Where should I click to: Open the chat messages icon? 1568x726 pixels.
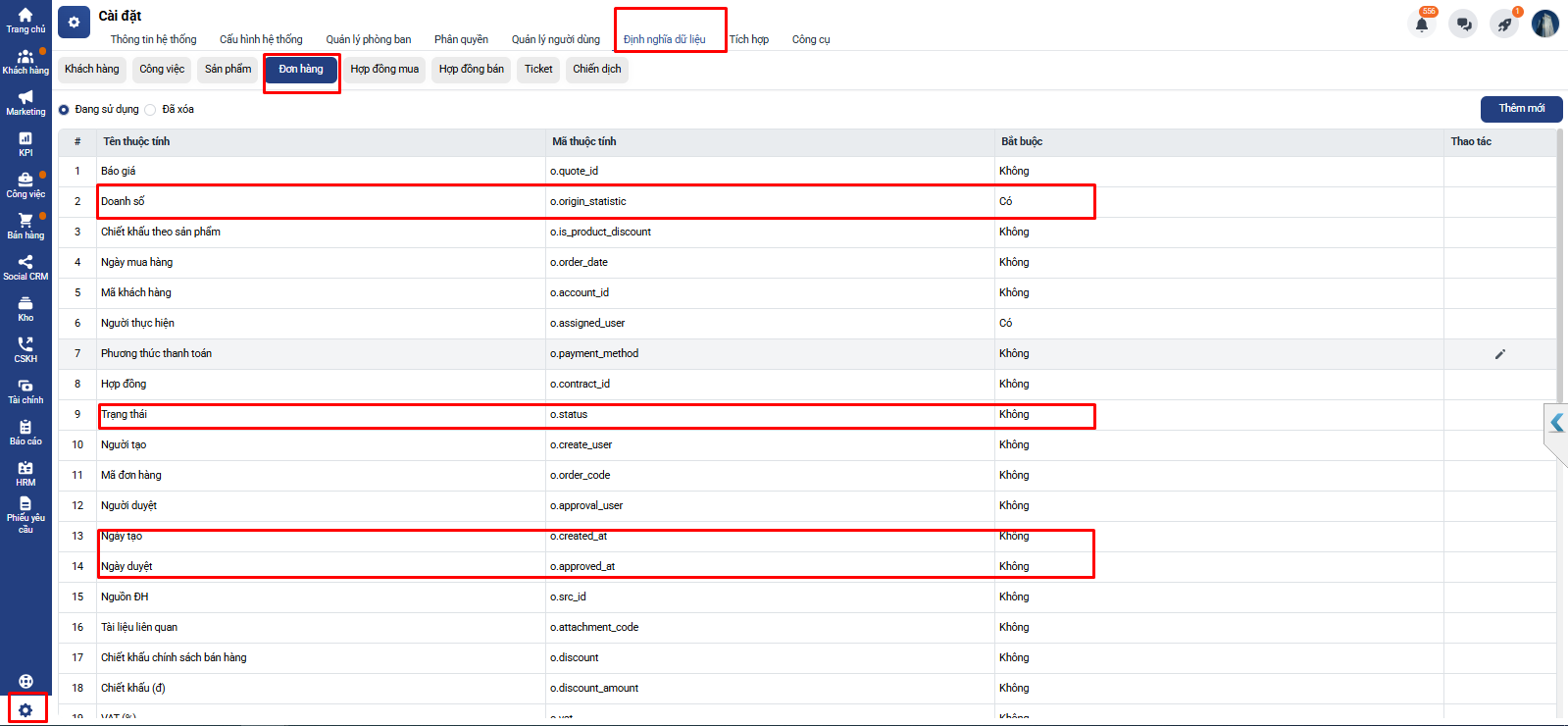tap(1463, 25)
